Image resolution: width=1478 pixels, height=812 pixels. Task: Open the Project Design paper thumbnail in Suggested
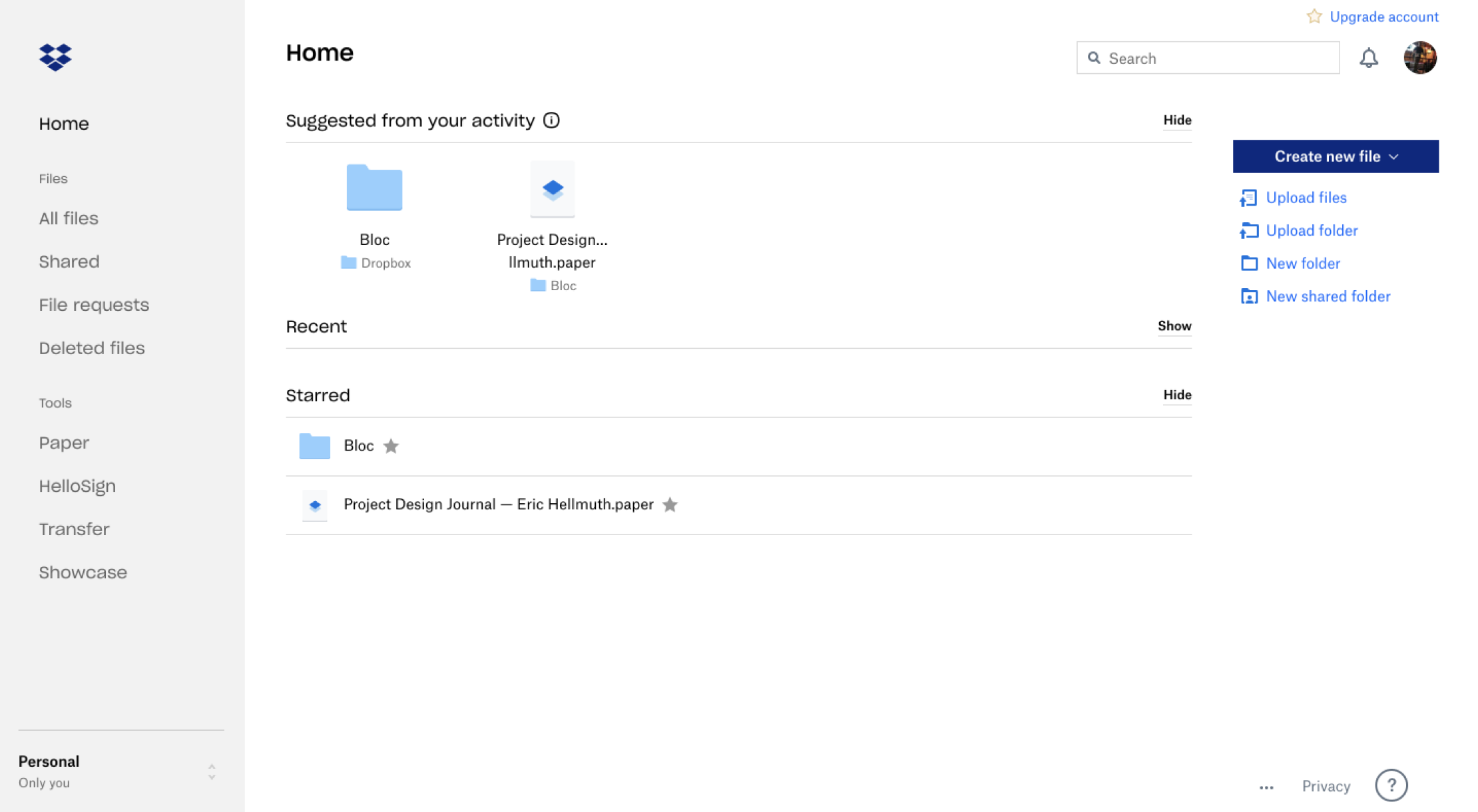coord(553,189)
